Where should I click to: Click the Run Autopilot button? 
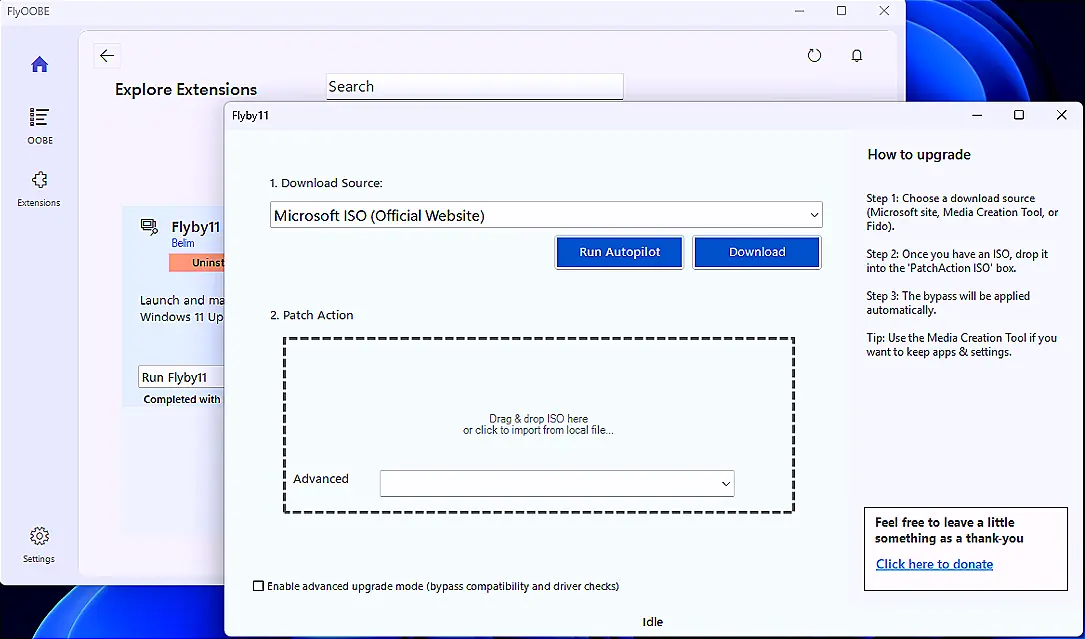pyautogui.click(x=619, y=252)
